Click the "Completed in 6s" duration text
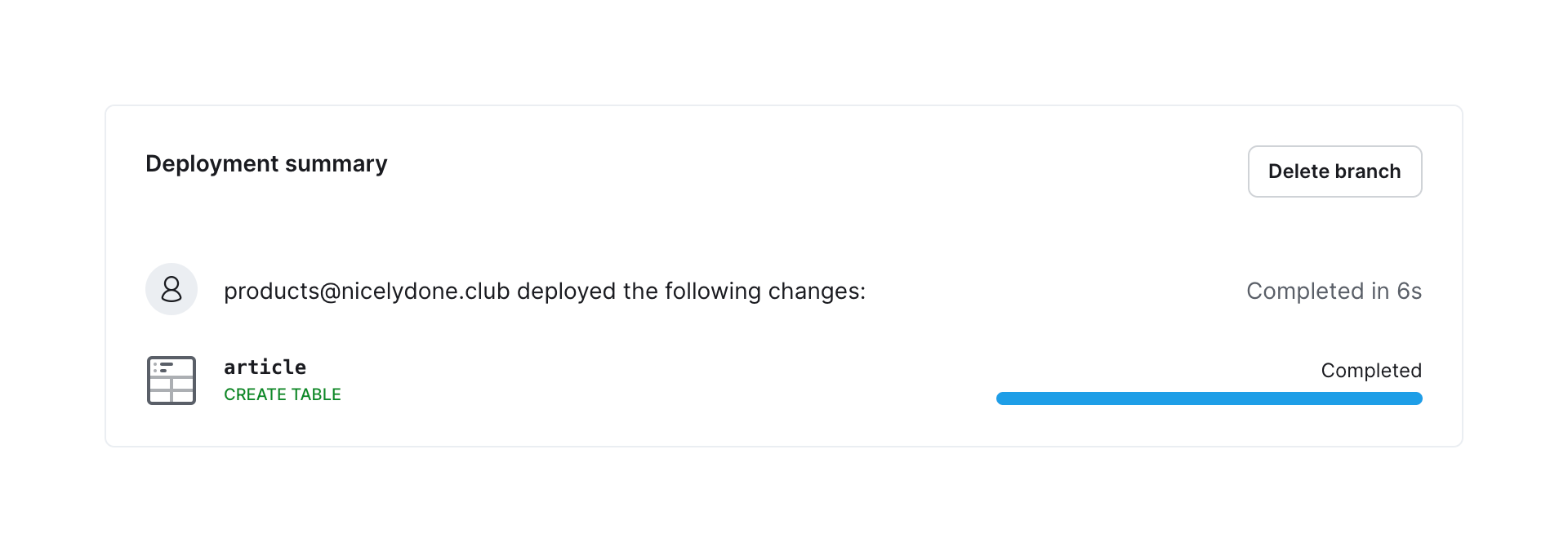This screenshot has height=552, width=1568. 1334,292
